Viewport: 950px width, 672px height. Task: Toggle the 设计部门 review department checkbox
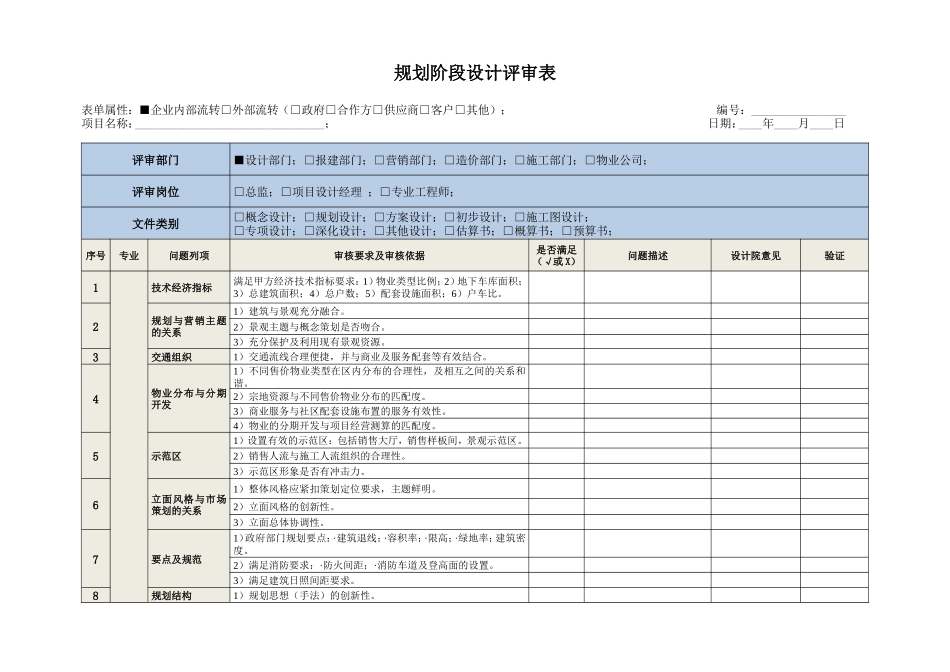[x=239, y=160]
